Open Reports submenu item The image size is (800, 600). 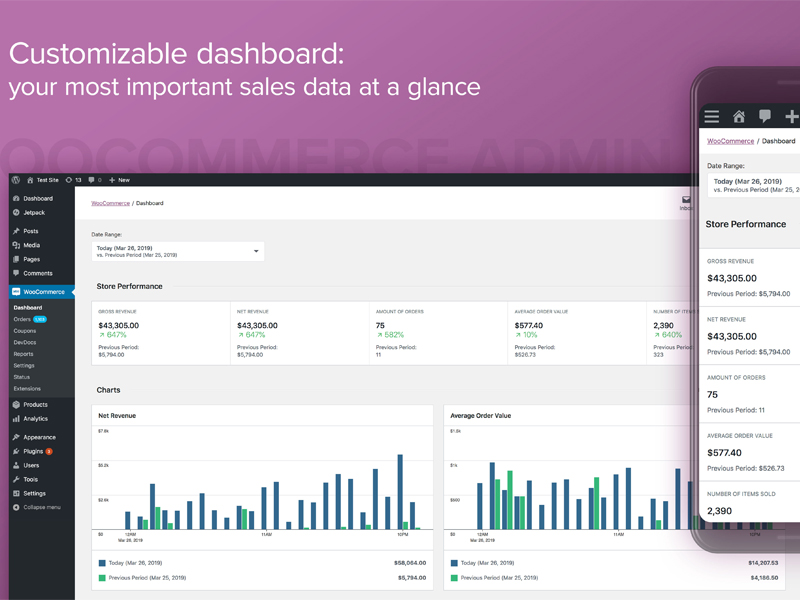point(23,354)
